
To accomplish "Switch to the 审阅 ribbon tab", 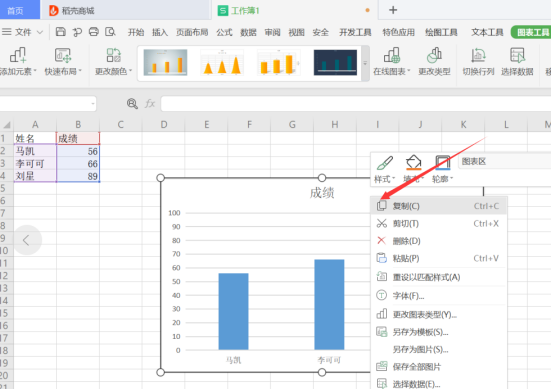I will coord(272,32).
